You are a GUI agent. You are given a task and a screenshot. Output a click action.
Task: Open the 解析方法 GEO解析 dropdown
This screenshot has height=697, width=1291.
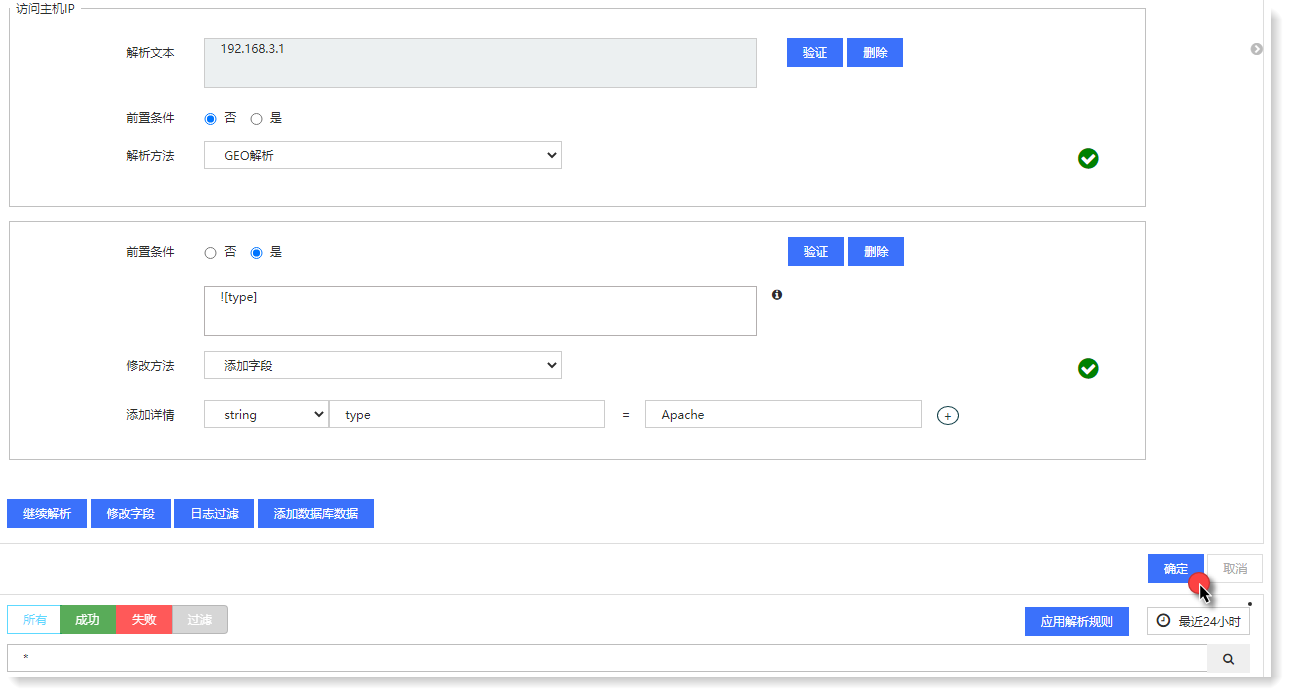[383, 155]
